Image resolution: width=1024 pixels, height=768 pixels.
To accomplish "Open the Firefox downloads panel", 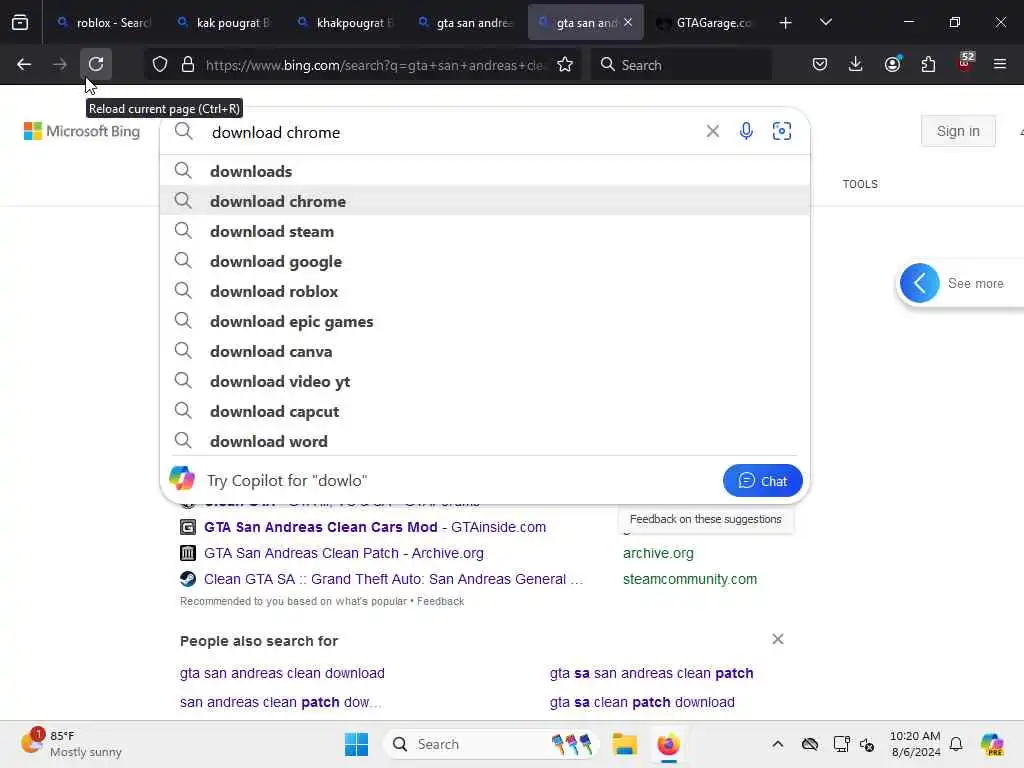I will (x=856, y=64).
